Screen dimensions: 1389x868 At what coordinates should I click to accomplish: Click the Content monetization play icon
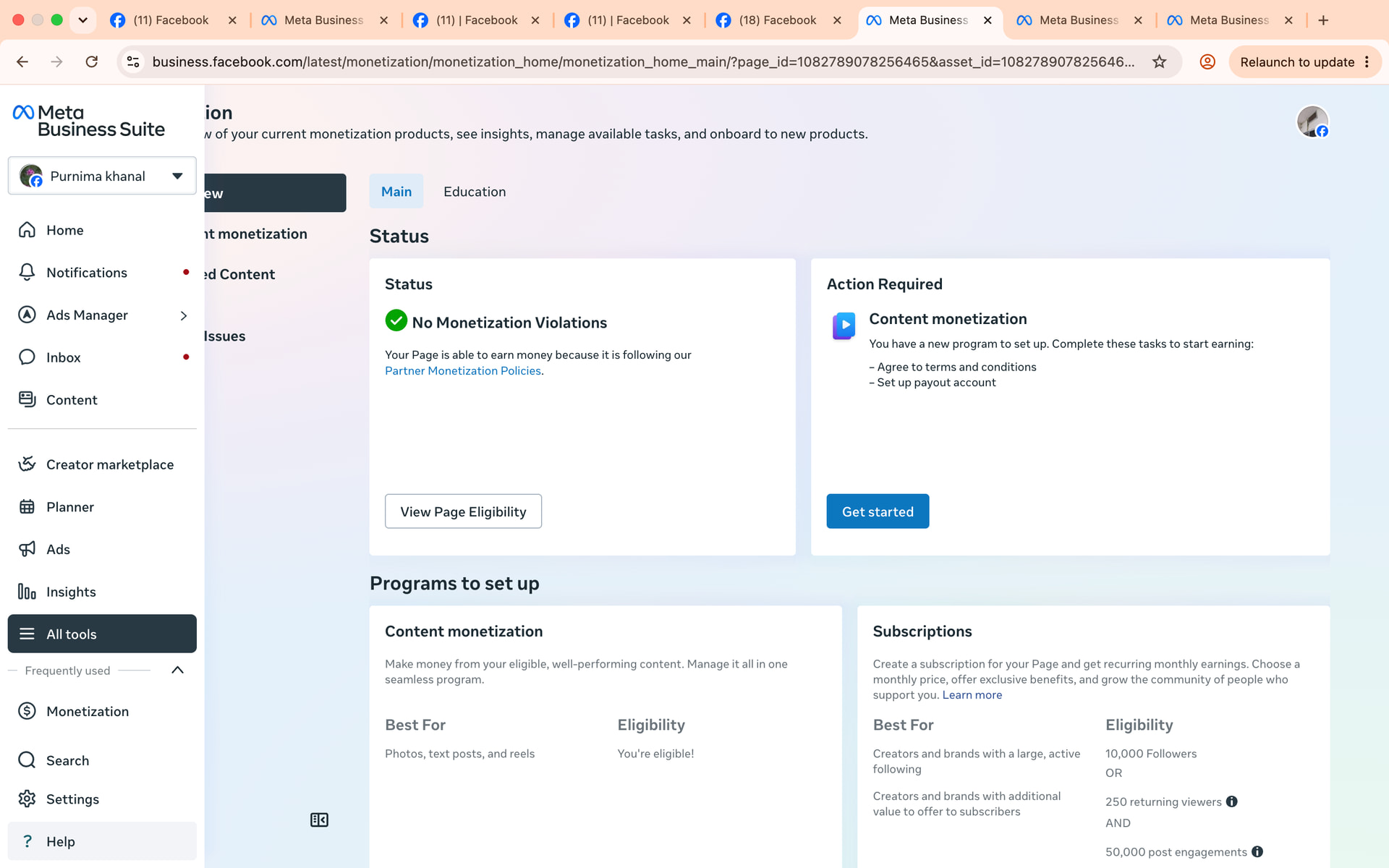[844, 325]
